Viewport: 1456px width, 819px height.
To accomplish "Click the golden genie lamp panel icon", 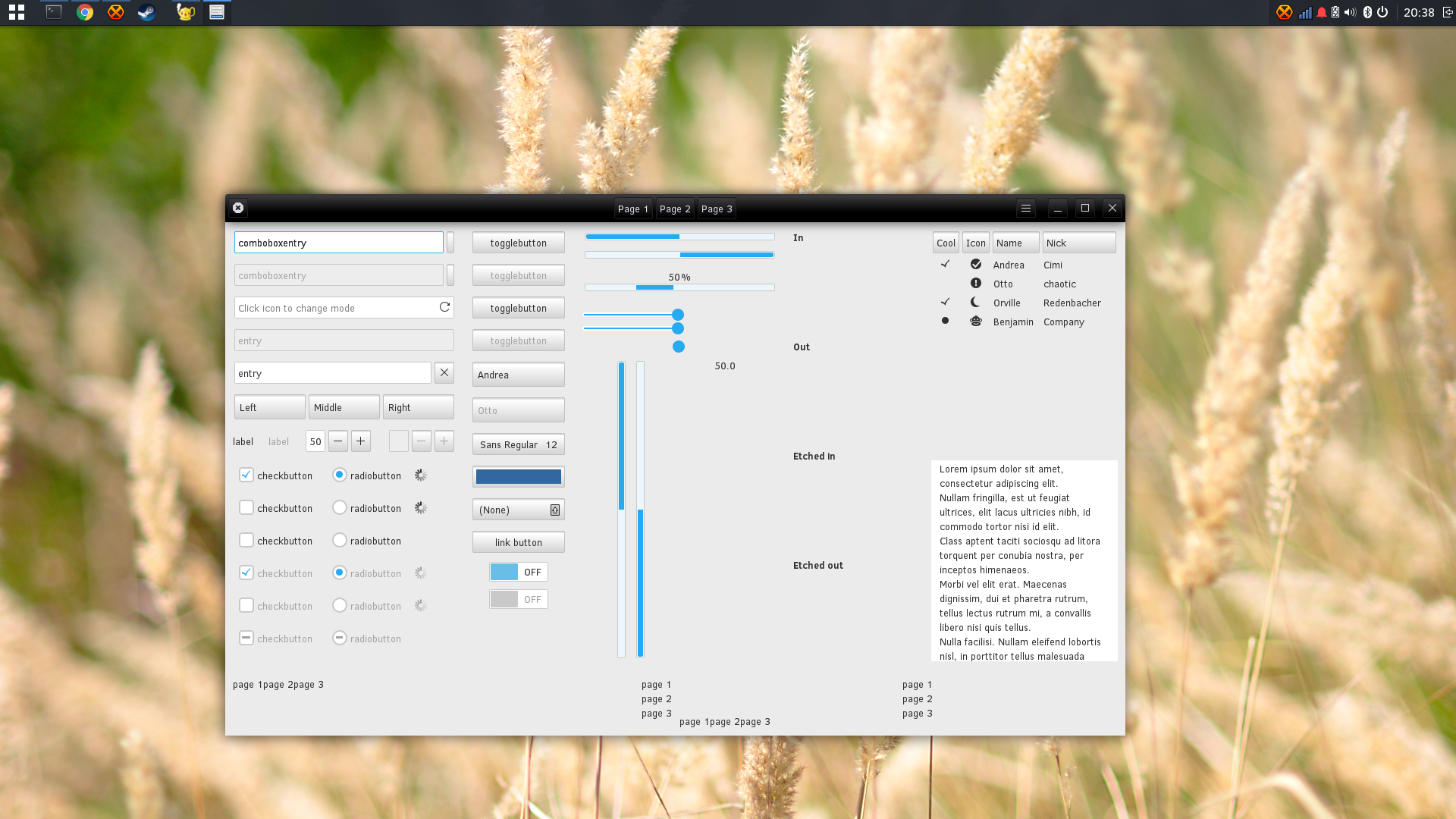I will pyautogui.click(x=185, y=12).
